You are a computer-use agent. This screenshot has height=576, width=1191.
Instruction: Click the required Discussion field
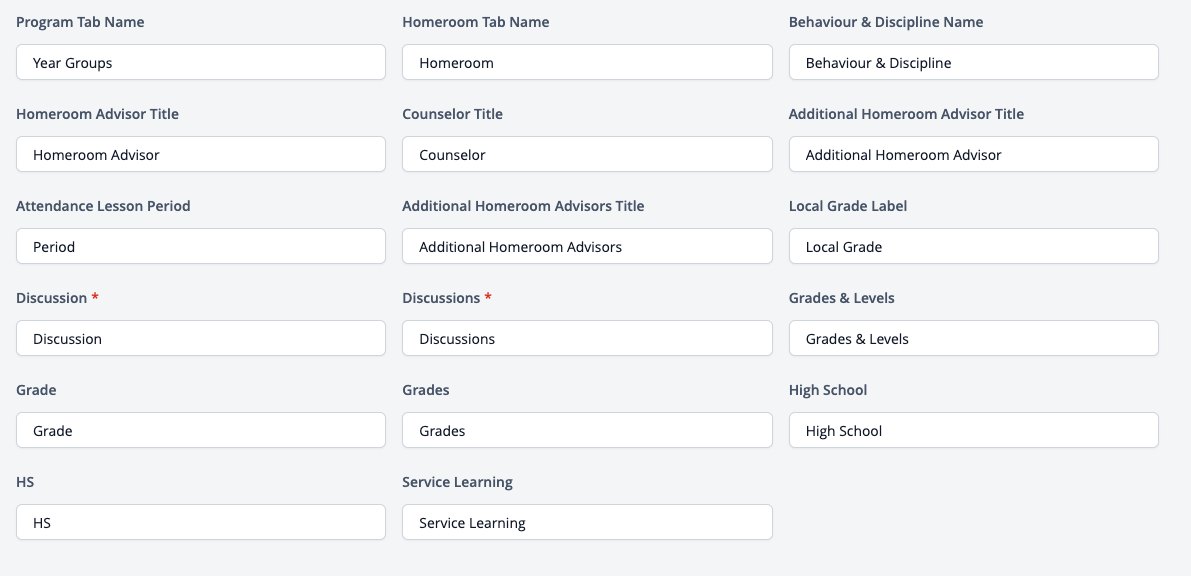[201, 338]
